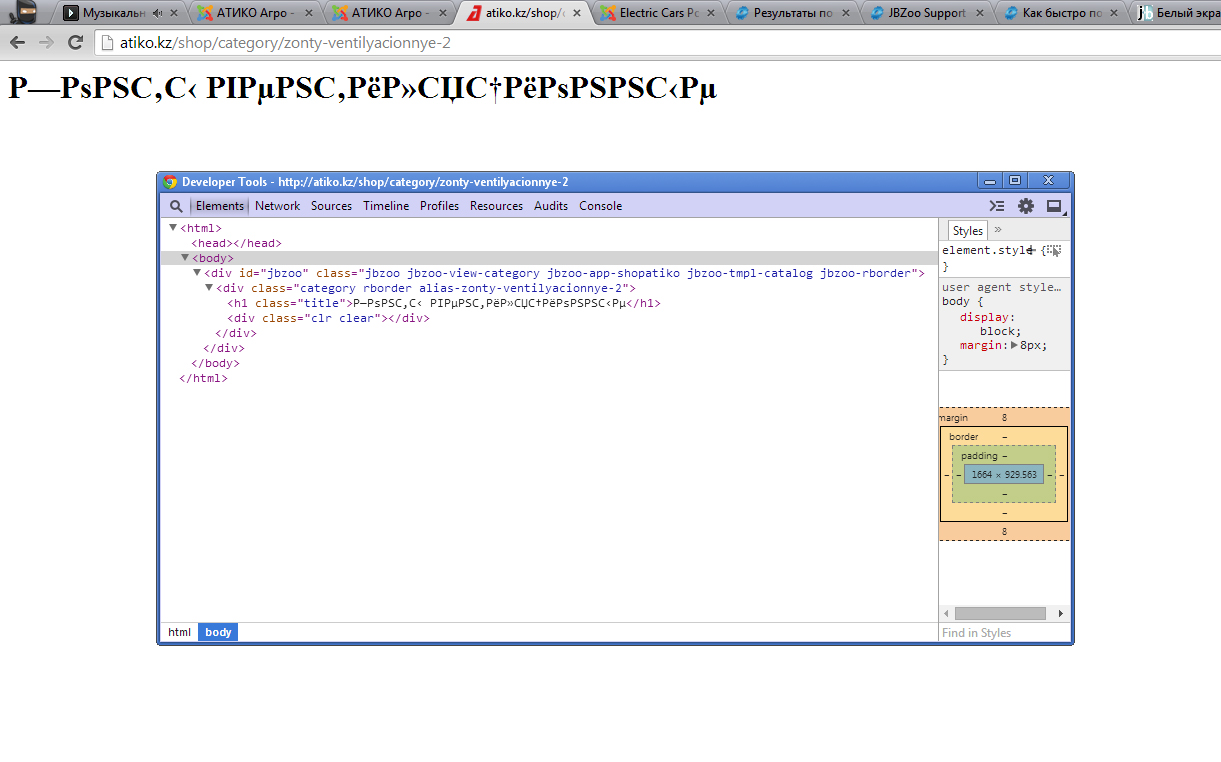Go back using the browser back arrow
This screenshot has width=1221, height=762.
click(17, 42)
